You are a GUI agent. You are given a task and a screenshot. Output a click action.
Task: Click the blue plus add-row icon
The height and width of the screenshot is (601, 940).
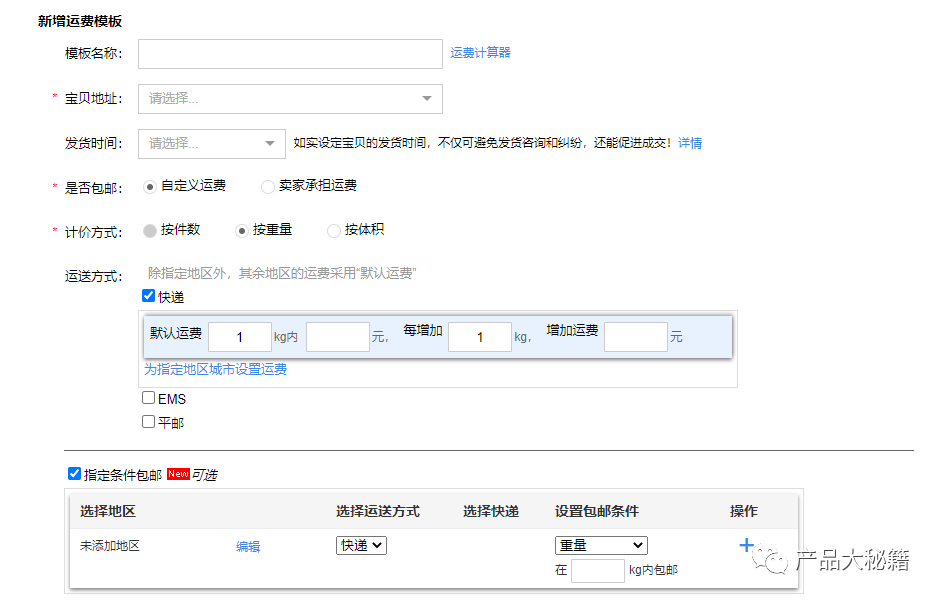(x=745, y=545)
